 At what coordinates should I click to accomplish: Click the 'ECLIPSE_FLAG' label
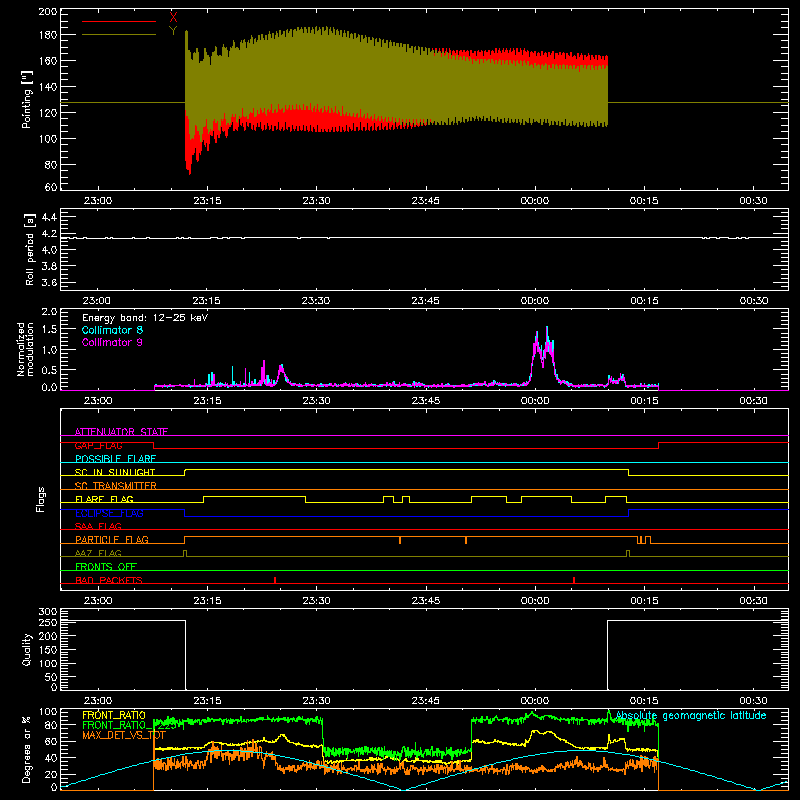point(109,513)
